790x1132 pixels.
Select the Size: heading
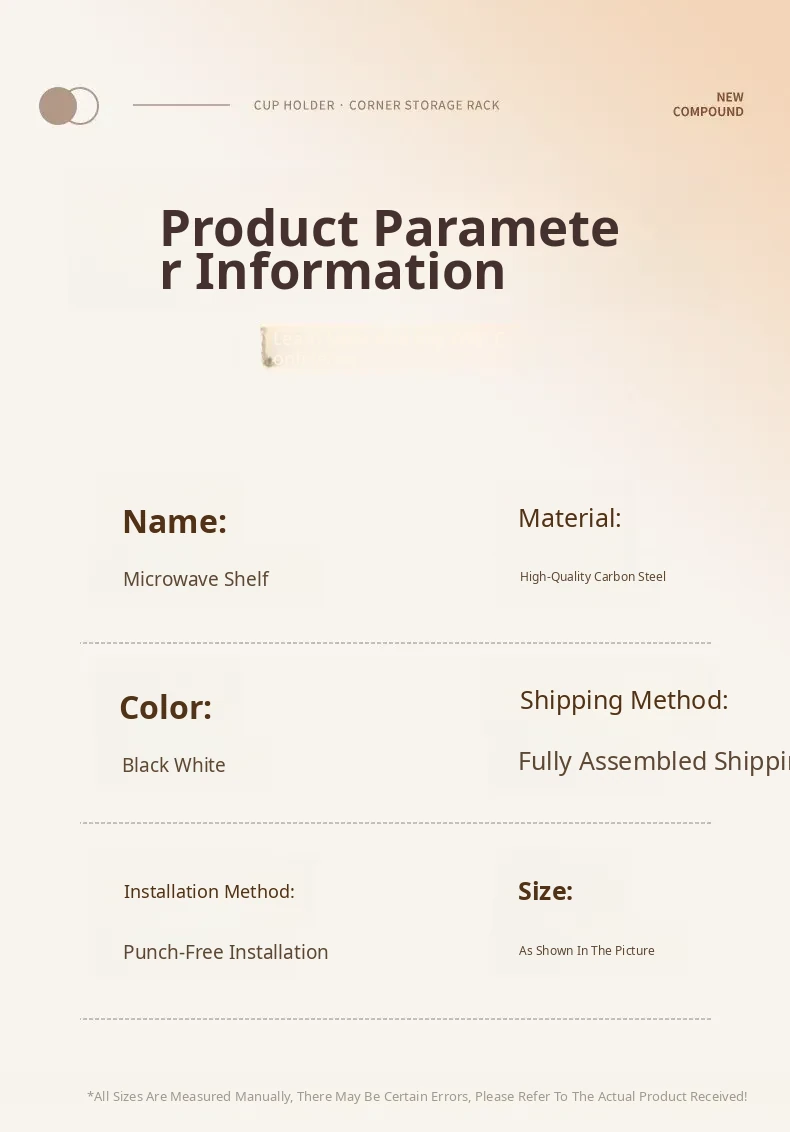[x=545, y=891]
